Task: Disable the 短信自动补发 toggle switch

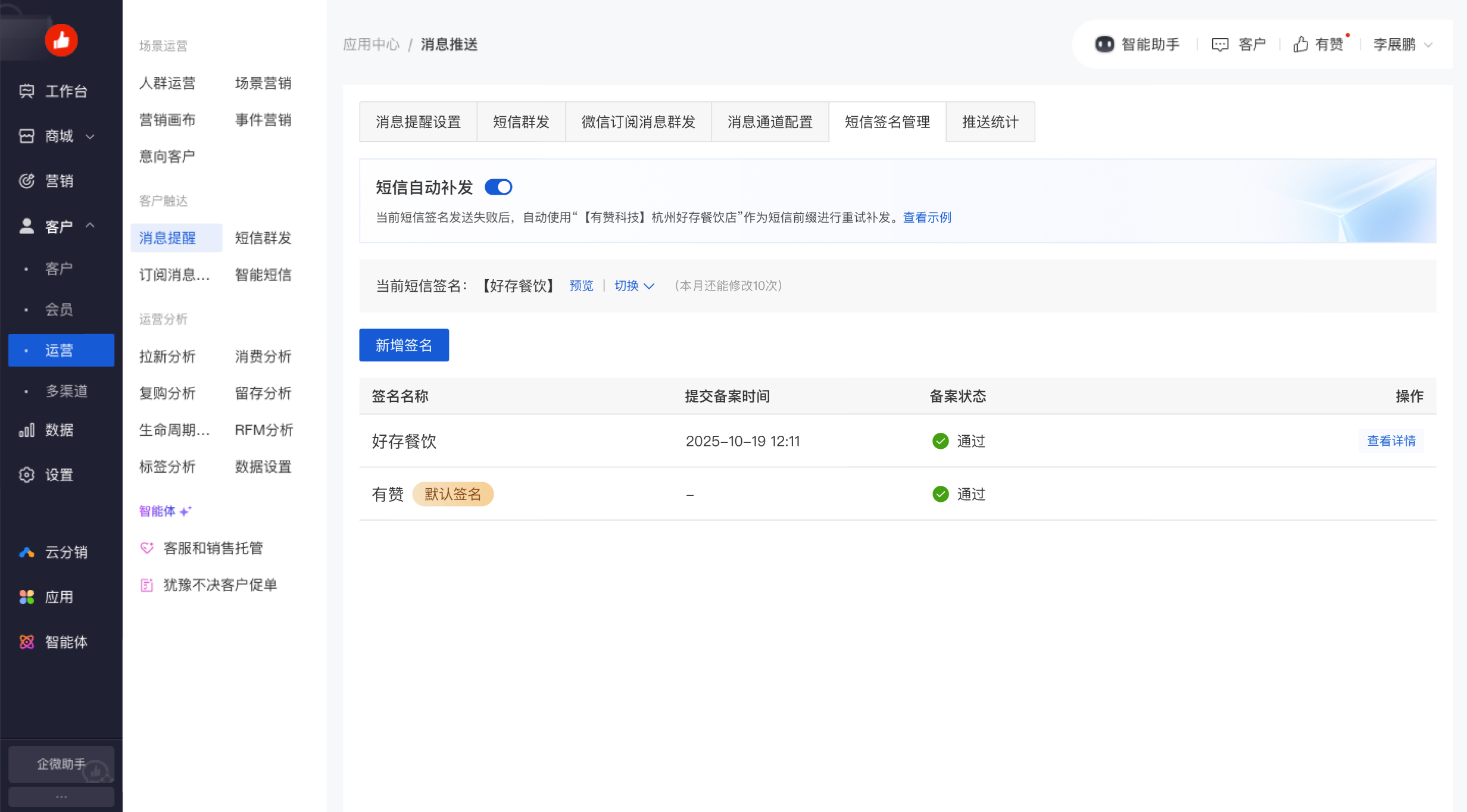Action: point(498,188)
